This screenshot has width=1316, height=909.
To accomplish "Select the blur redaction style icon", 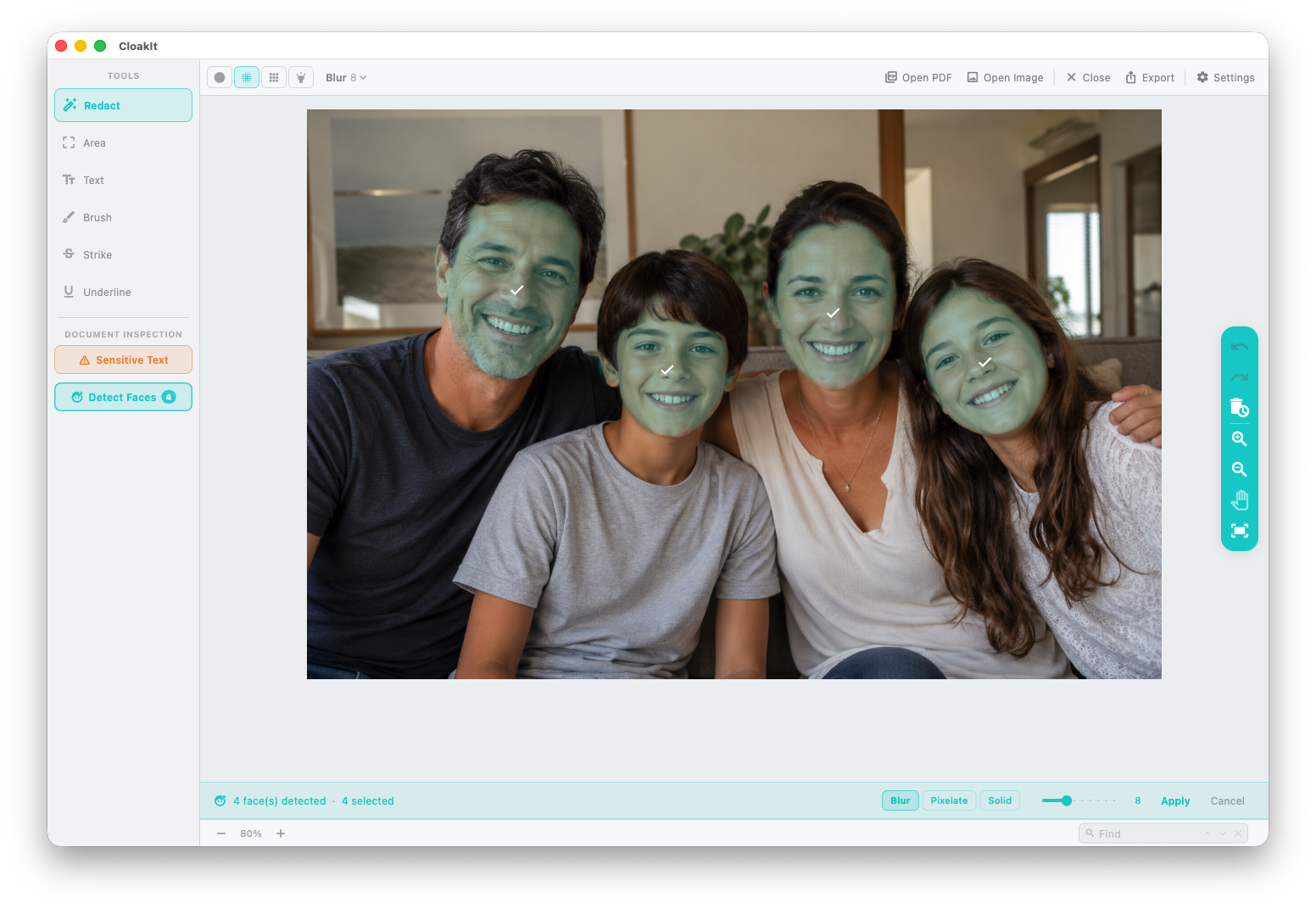I will tap(247, 77).
